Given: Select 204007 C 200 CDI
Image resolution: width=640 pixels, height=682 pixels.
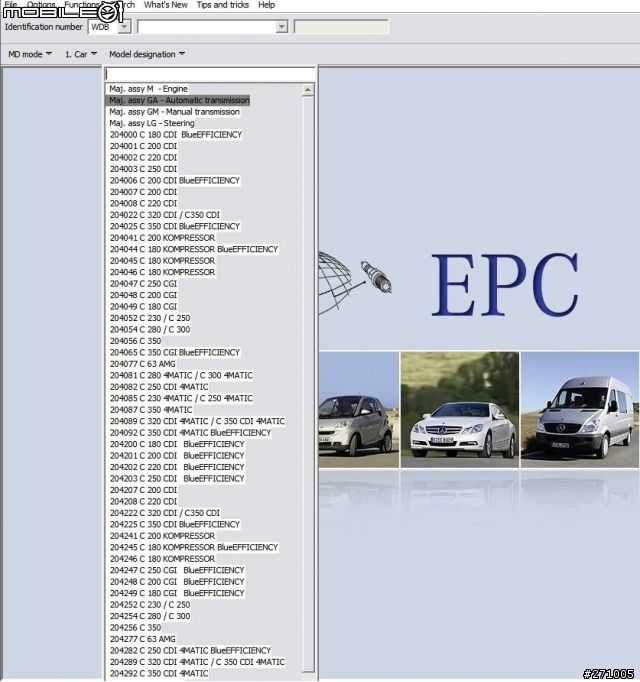Looking at the screenshot, I should click(x=144, y=192).
